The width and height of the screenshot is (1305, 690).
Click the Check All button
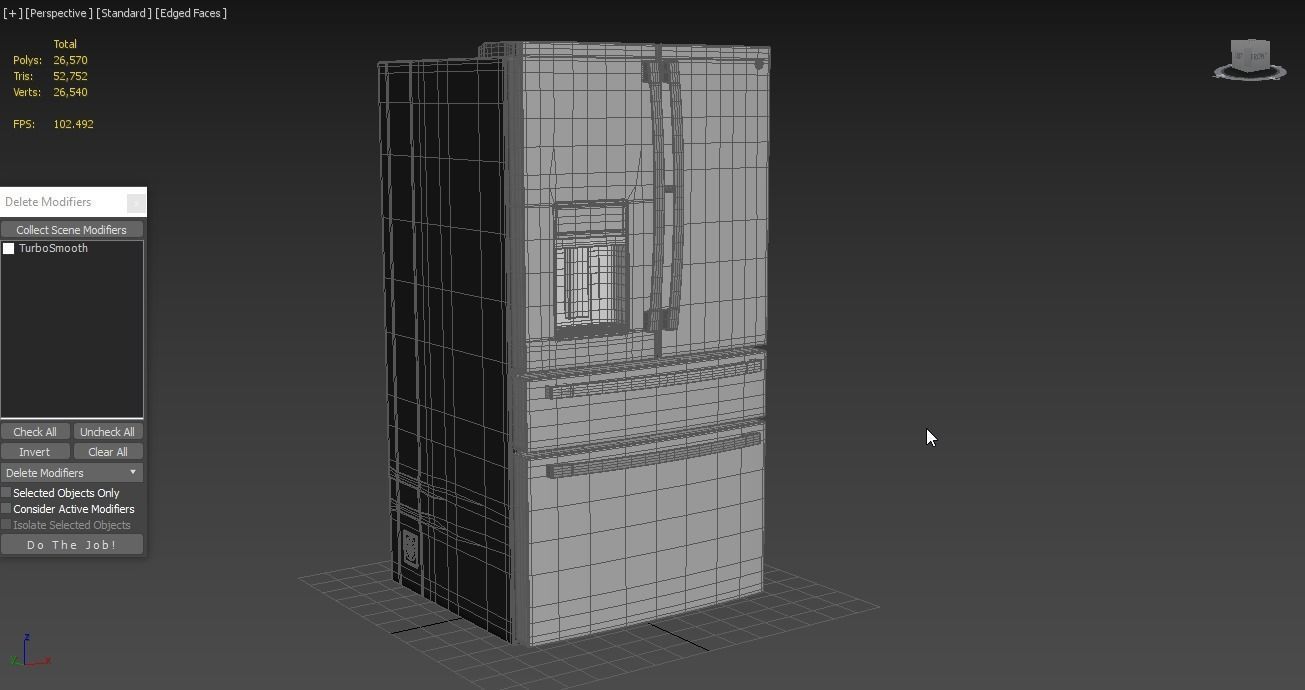point(35,432)
